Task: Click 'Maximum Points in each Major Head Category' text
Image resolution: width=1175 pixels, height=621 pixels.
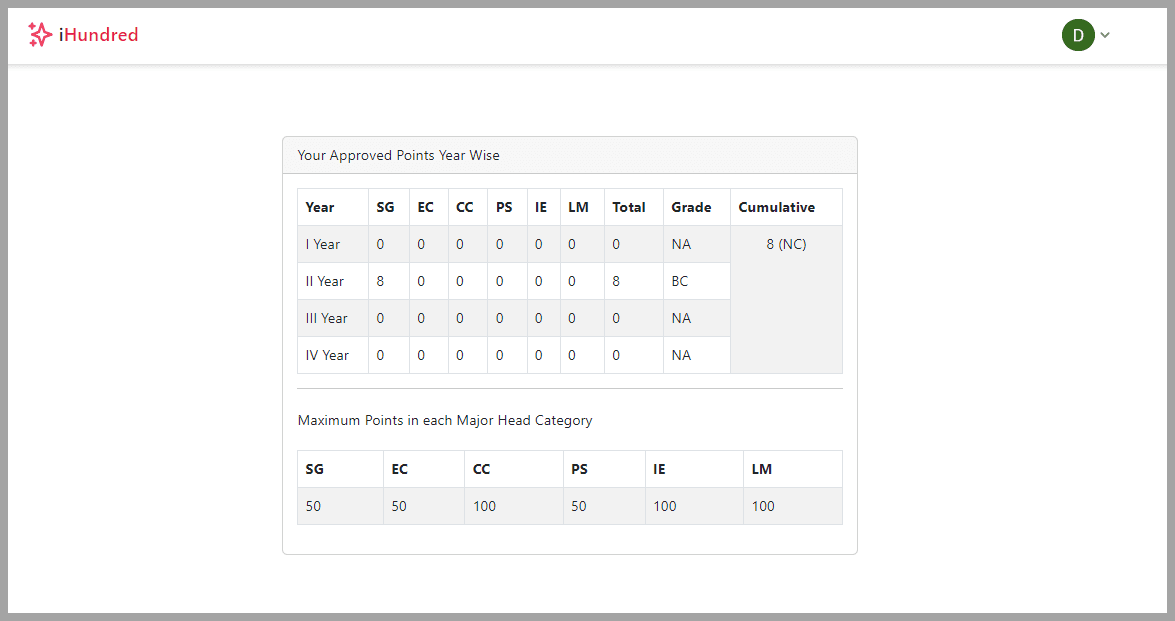Action: tap(444, 420)
